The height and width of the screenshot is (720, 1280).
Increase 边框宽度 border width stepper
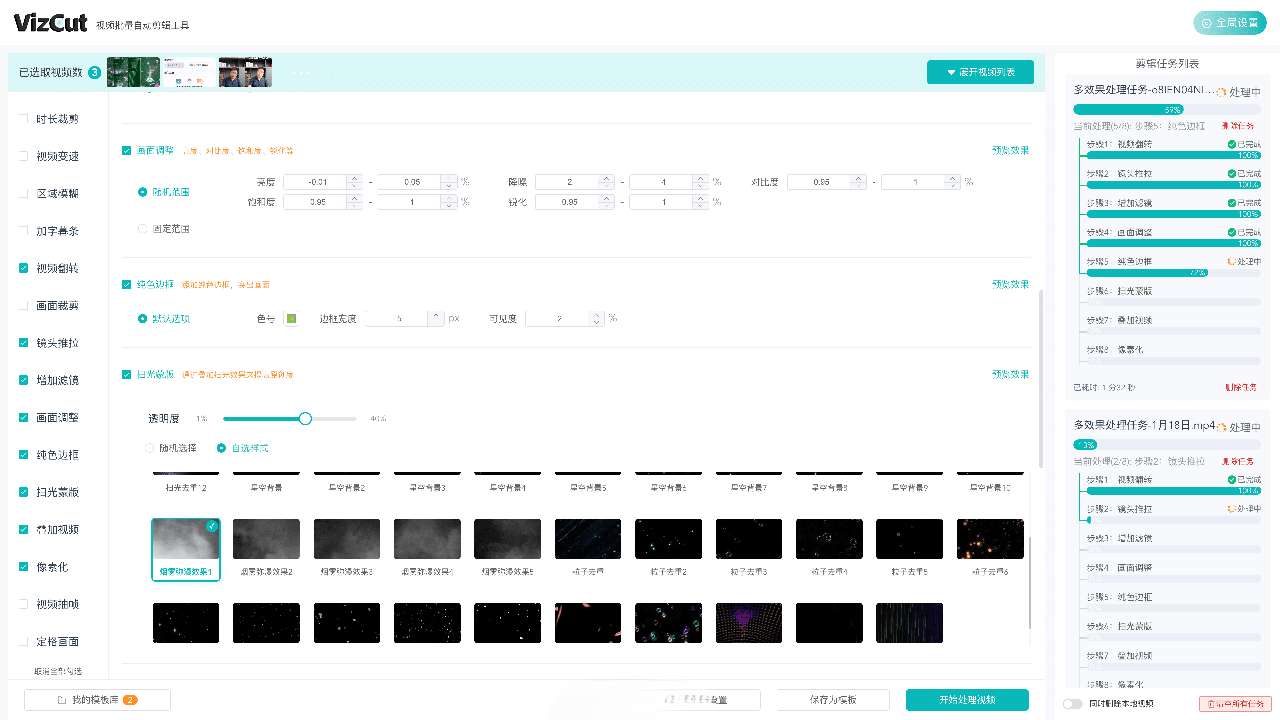(x=436, y=315)
